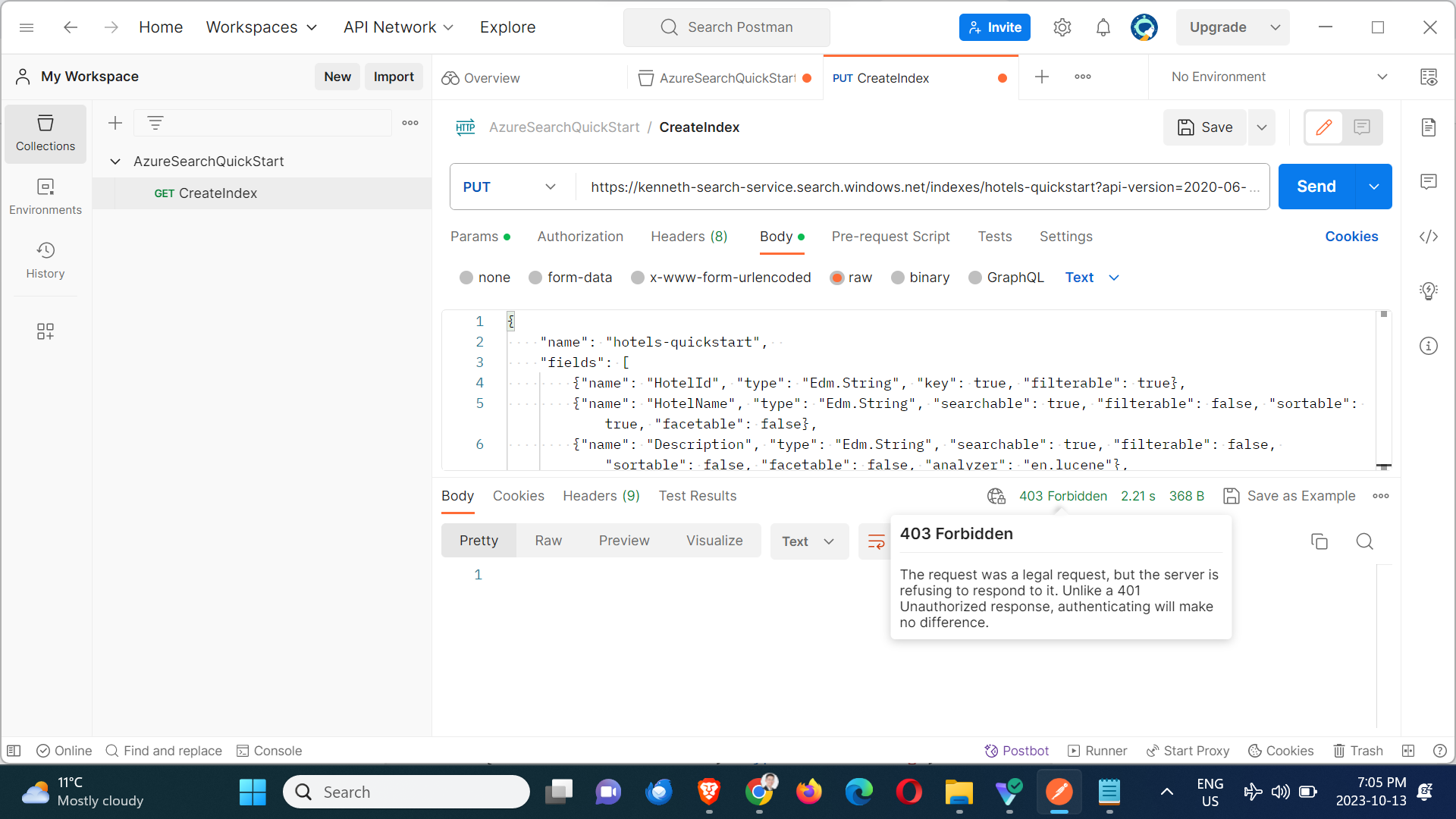The height and width of the screenshot is (819, 1456).
Task: Click the code snippet icon in right sidebar
Action: tap(1428, 237)
